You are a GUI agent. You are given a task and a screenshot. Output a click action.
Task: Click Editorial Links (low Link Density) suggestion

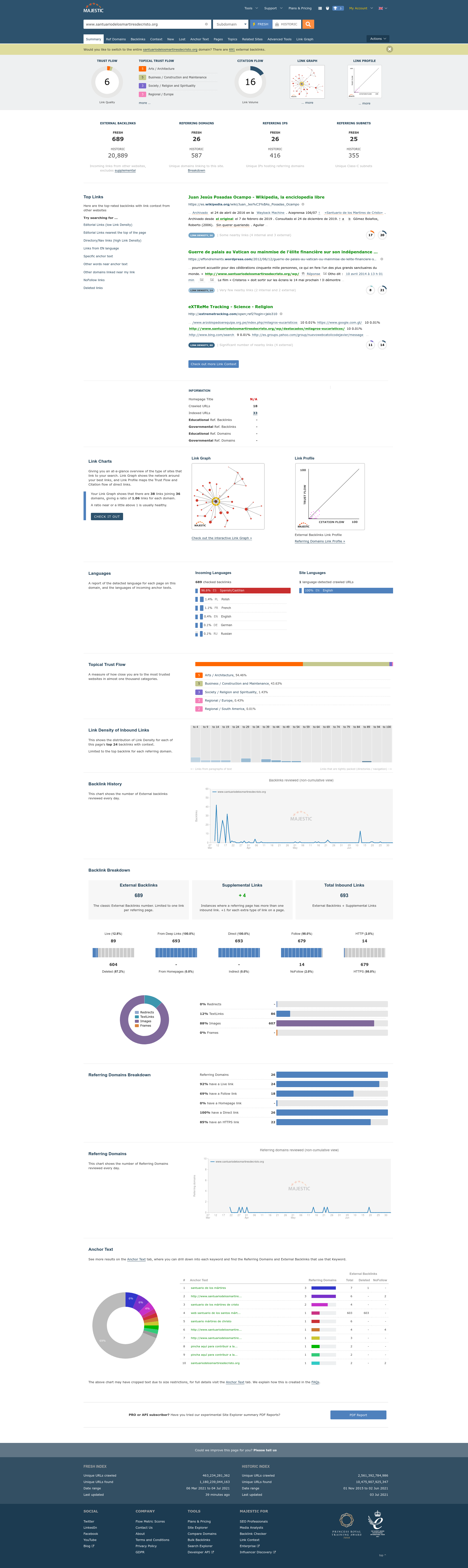tap(108, 225)
